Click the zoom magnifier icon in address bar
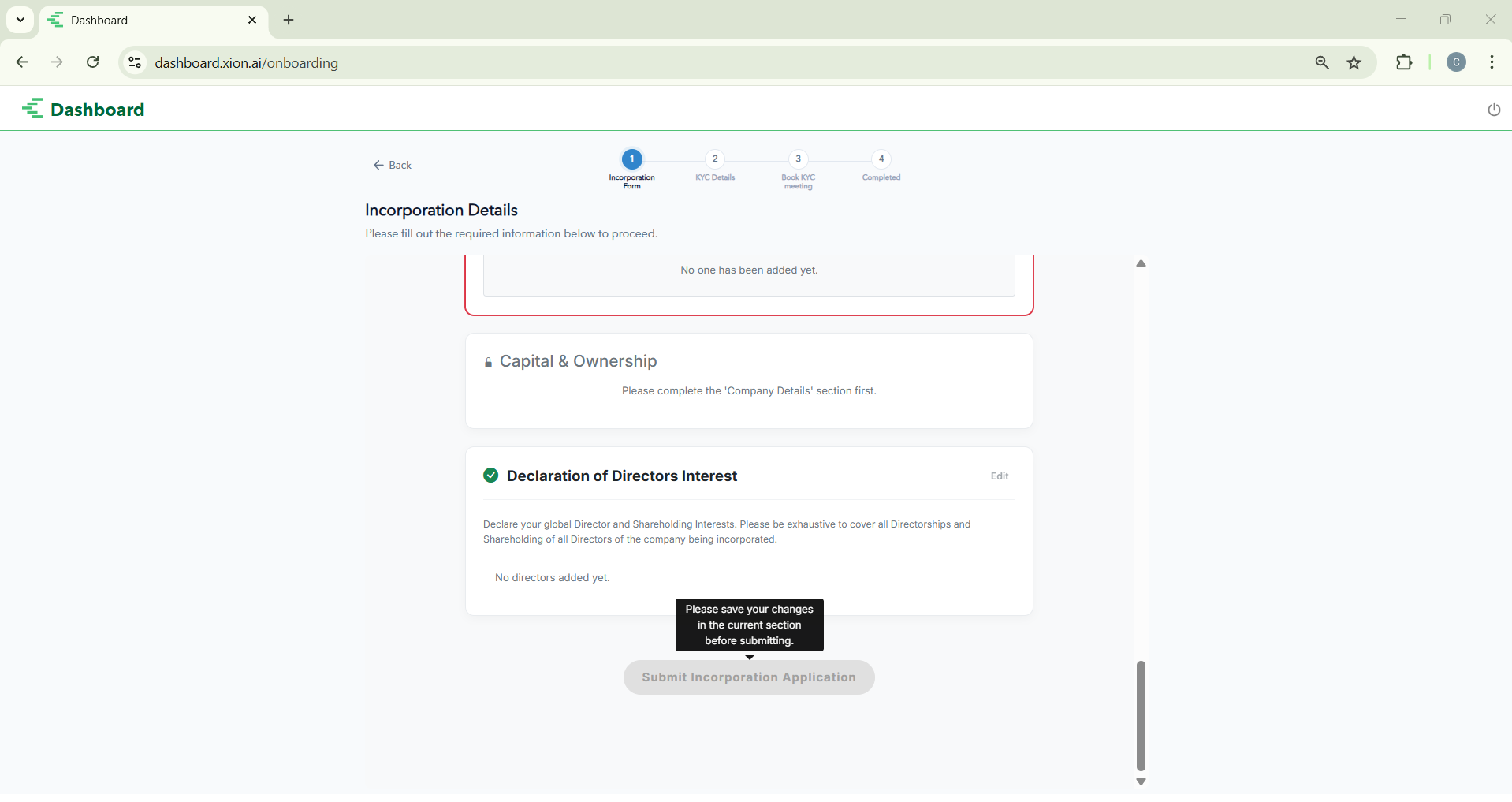 (x=1322, y=63)
